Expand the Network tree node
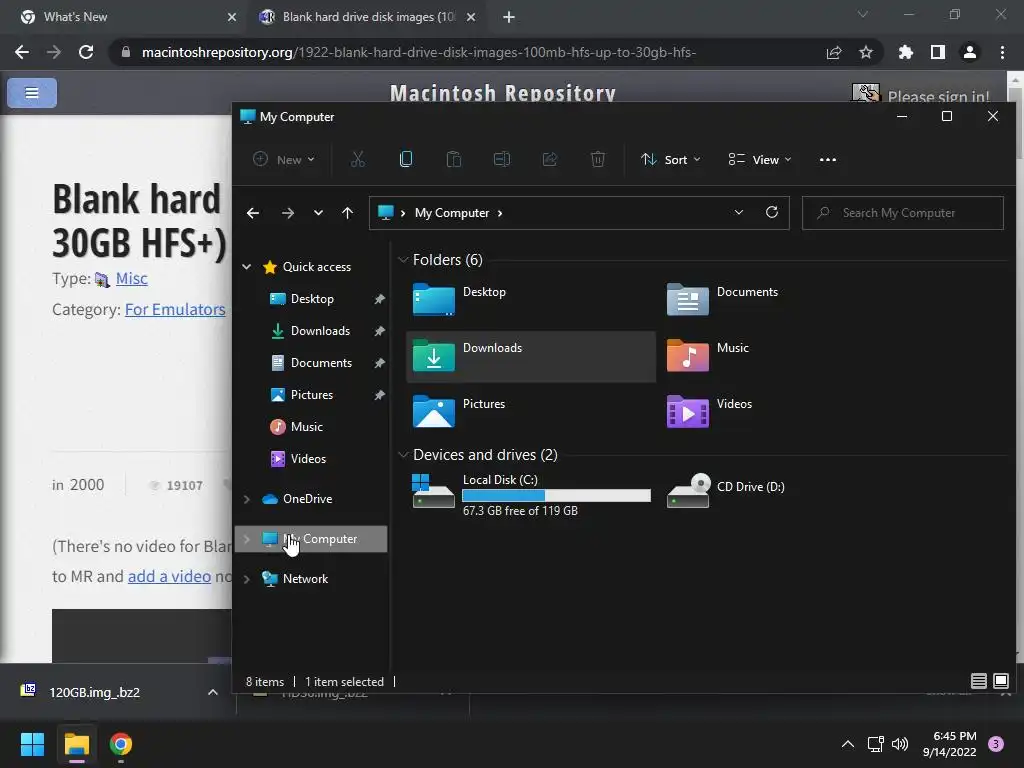 tap(247, 579)
